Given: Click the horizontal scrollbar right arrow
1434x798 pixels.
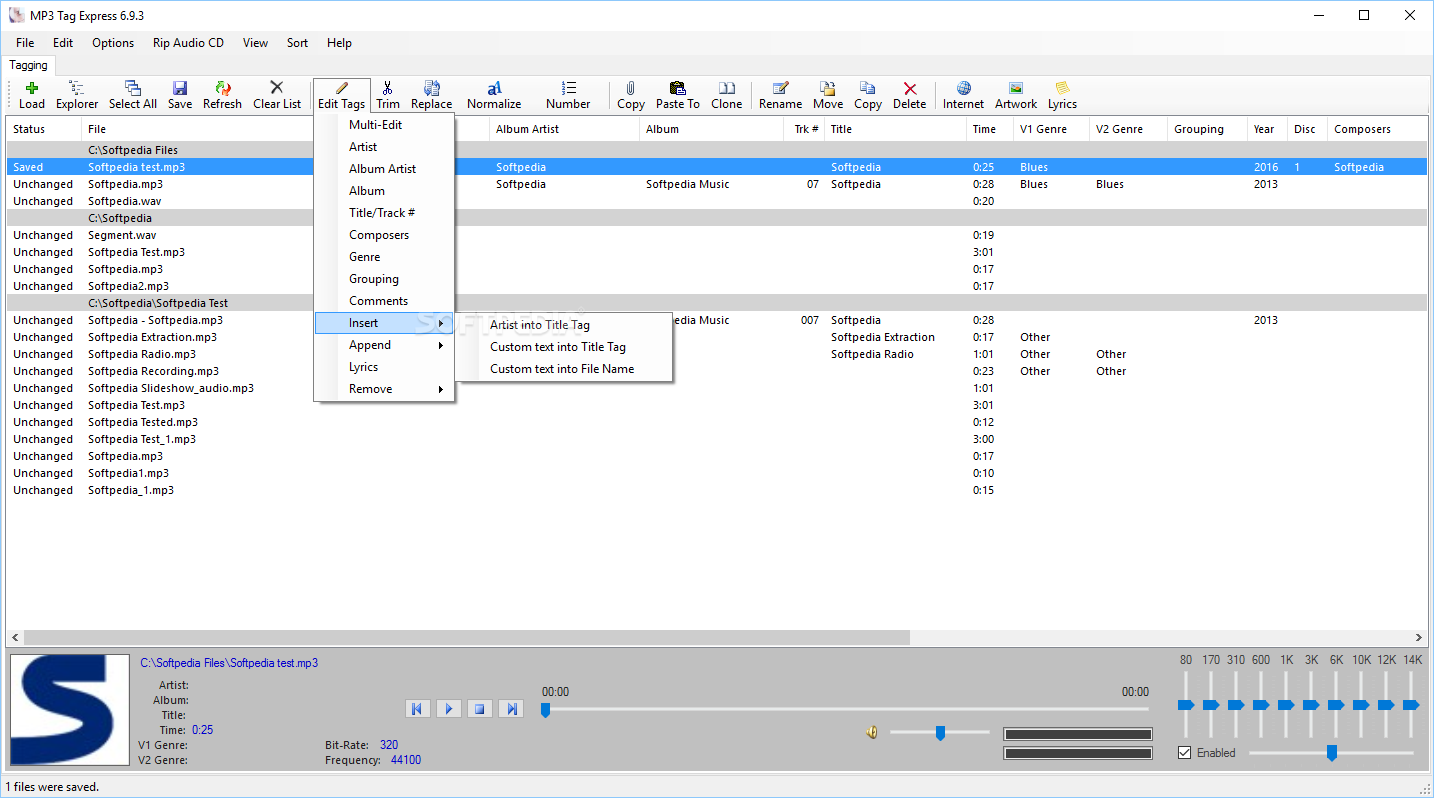Looking at the screenshot, I should [1418, 637].
